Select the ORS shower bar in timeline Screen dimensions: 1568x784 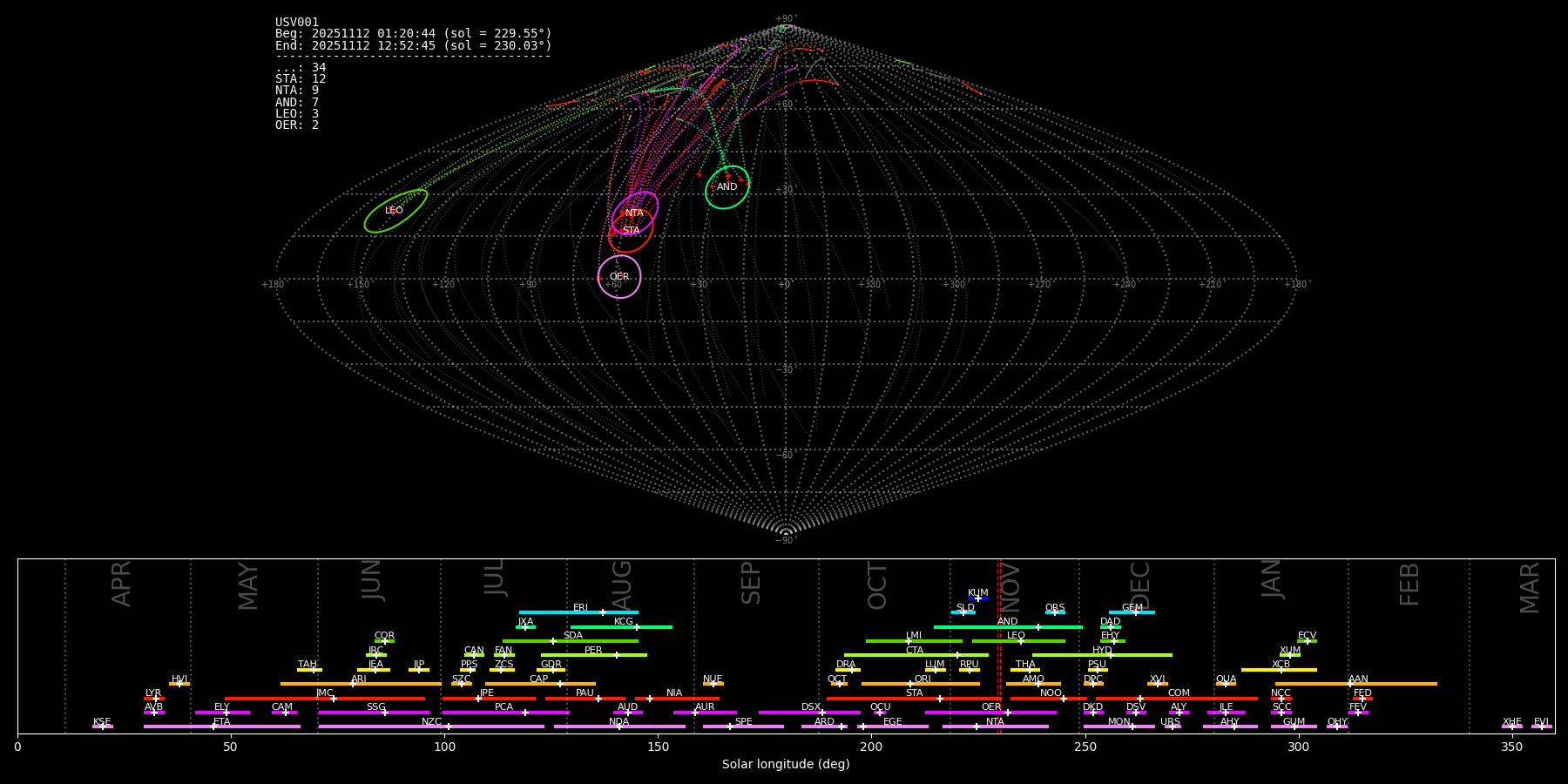[x=1055, y=612]
